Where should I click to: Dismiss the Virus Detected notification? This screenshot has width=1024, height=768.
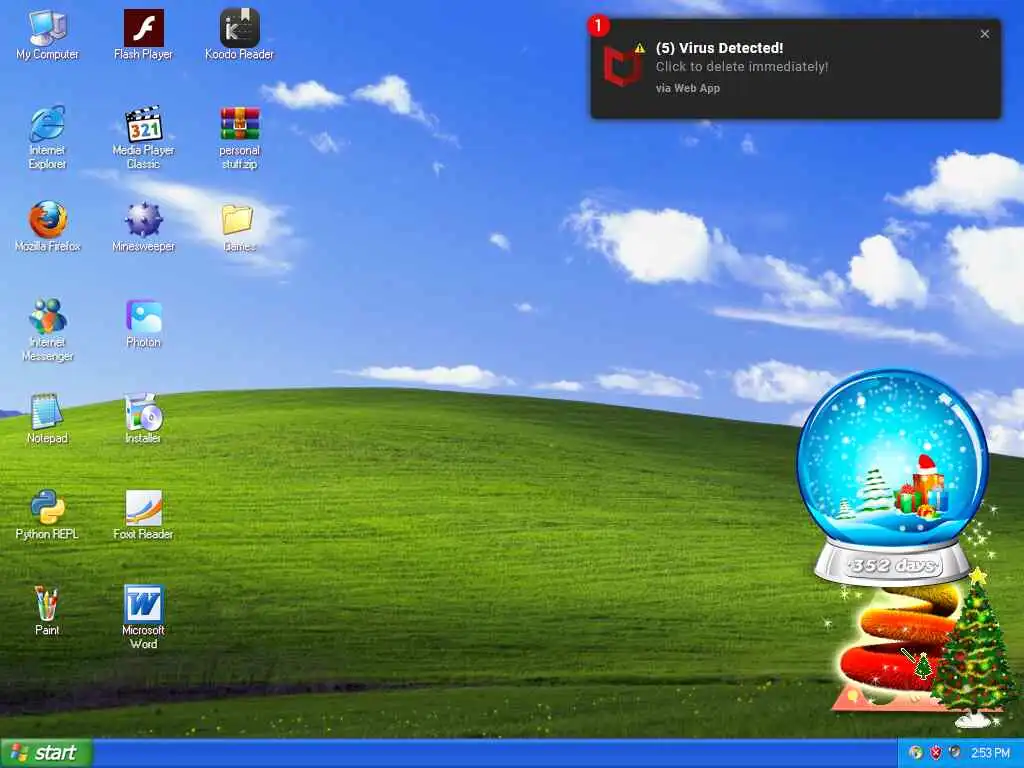coord(985,34)
